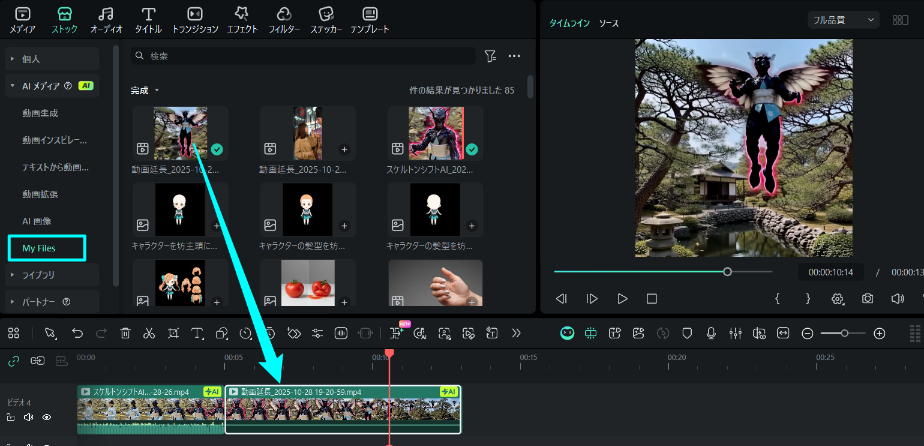Select テキストから動画 in the sidebar
Viewport: 924px width, 446px height.
[x=55, y=167]
